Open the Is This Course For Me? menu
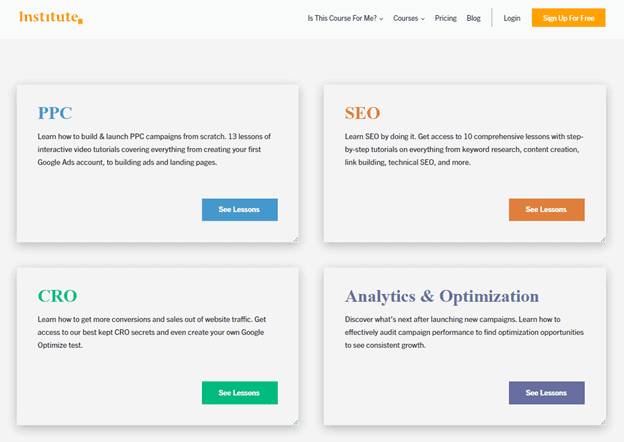The height and width of the screenshot is (442, 624). tap(345, 18)
